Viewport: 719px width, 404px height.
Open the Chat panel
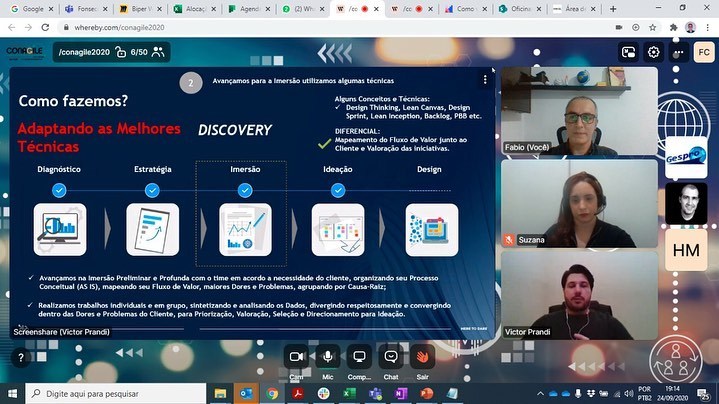click(391, 358)
